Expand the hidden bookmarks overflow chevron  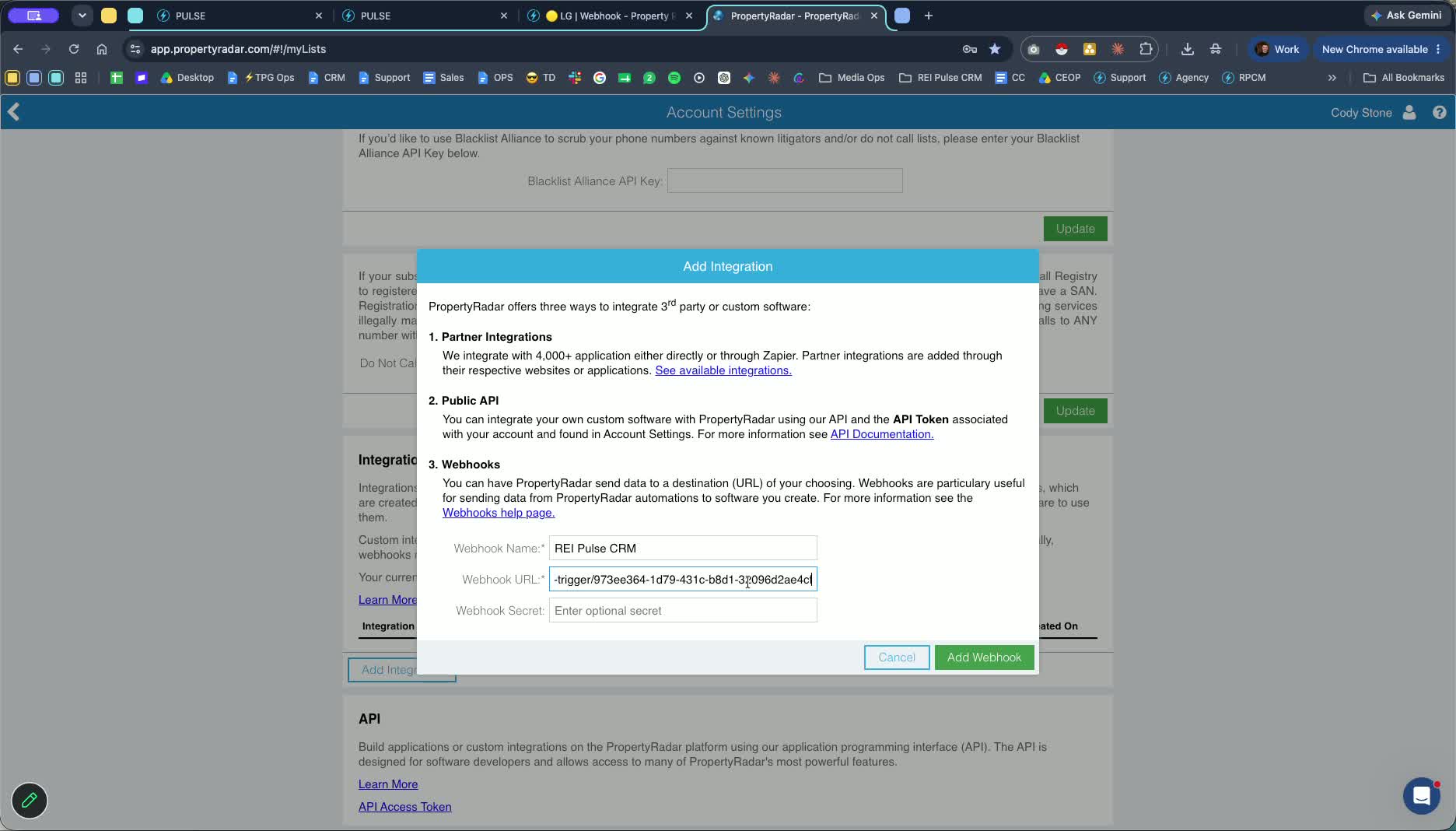tap(1332, 78)
